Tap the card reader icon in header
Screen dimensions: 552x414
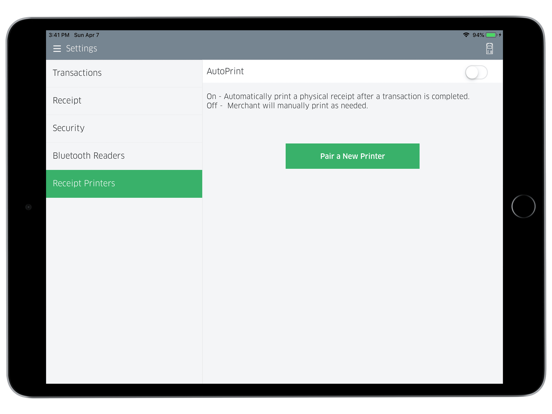click(x=489, y=49)
